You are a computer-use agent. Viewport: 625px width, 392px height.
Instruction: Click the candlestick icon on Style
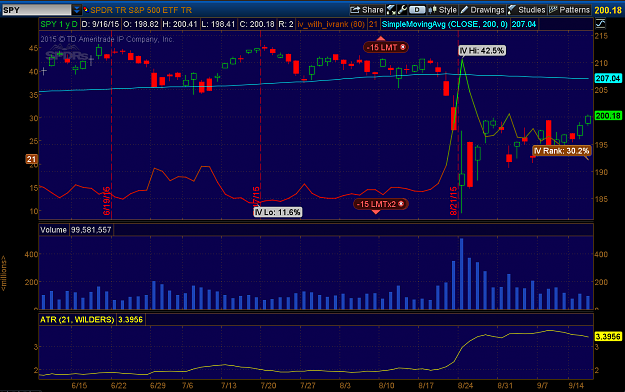[x=432, y=10]
